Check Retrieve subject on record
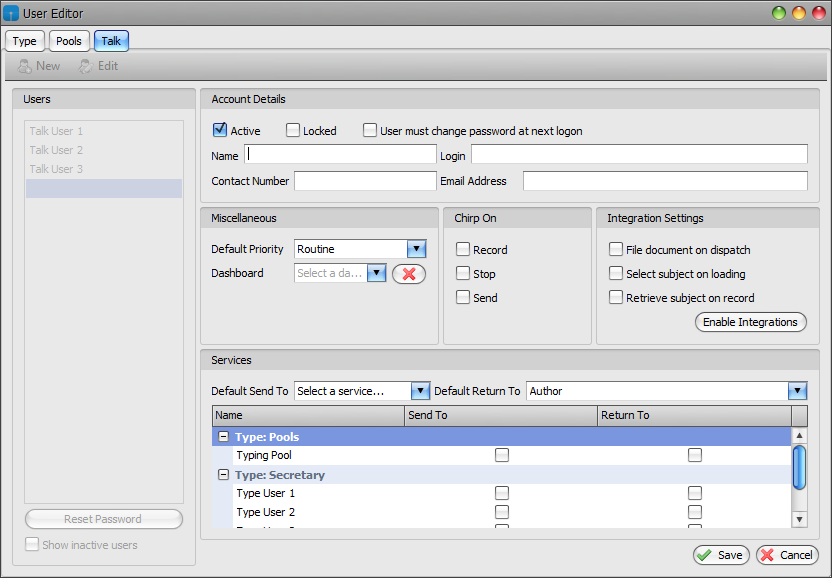832x578 pixels. tap(616, 297)
